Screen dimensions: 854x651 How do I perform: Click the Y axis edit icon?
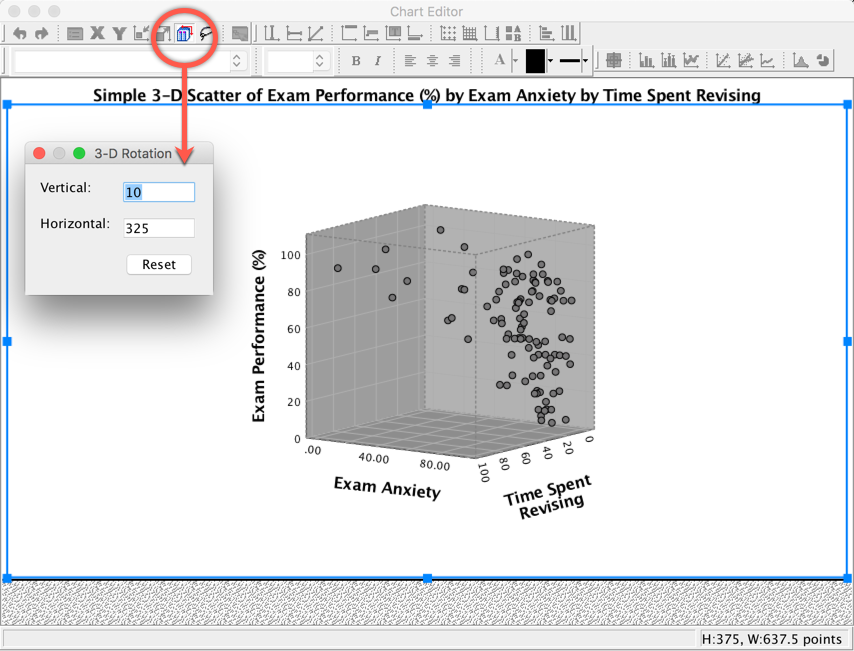(119, 34)
